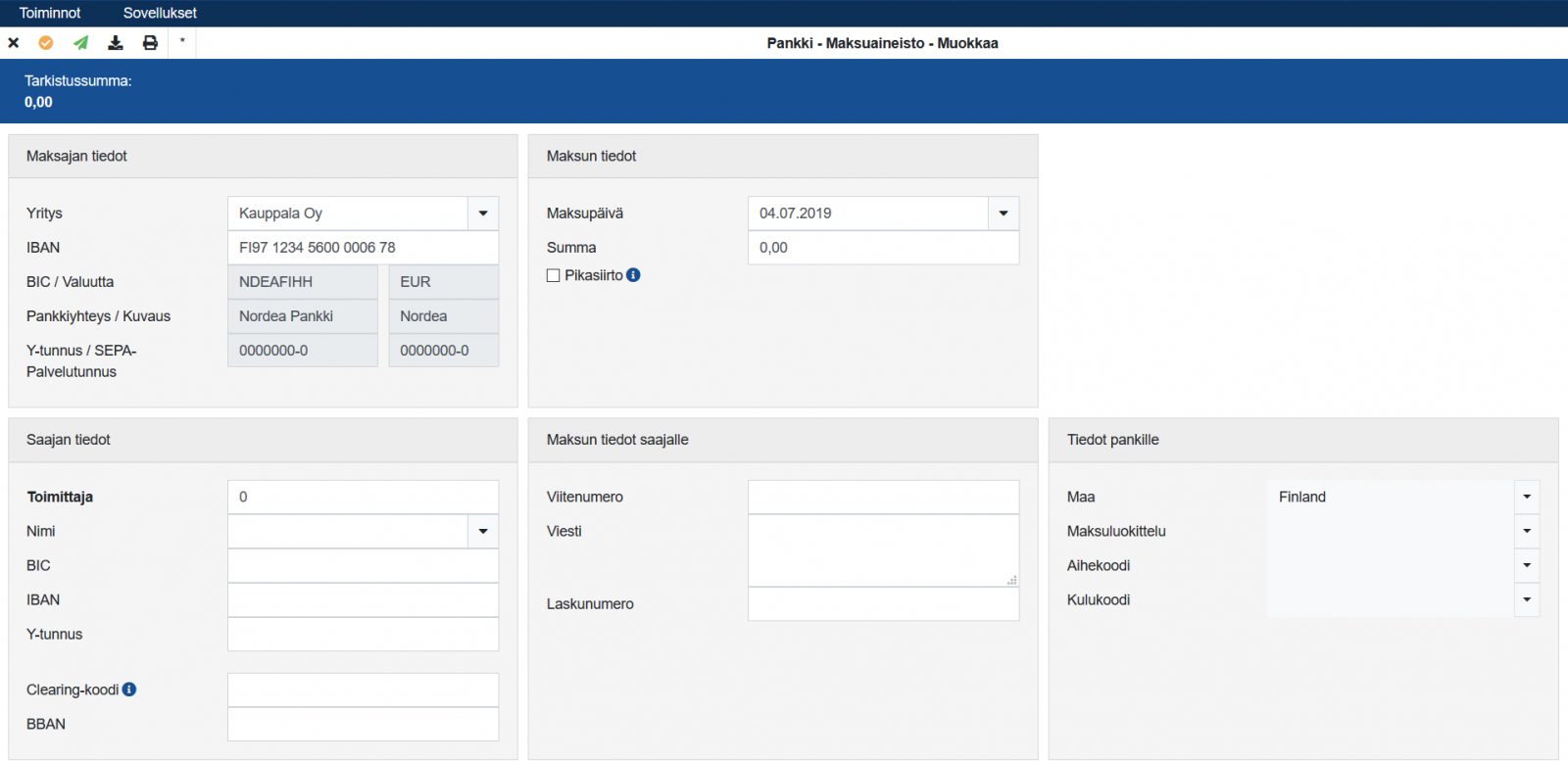Click the Toimittaja input field

363,498
